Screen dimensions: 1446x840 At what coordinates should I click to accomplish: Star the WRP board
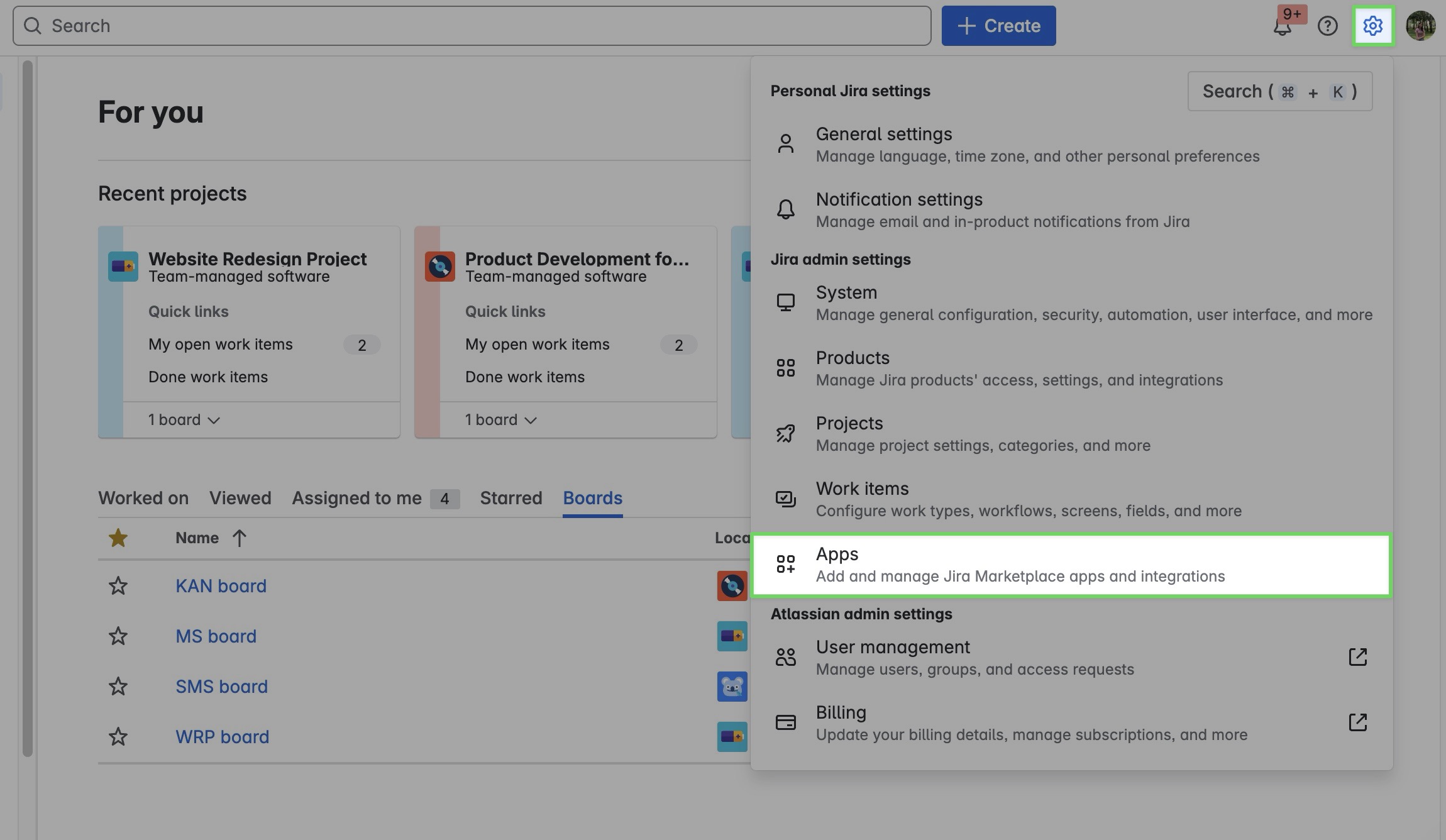pyautogui.click(x=118, y=737)
